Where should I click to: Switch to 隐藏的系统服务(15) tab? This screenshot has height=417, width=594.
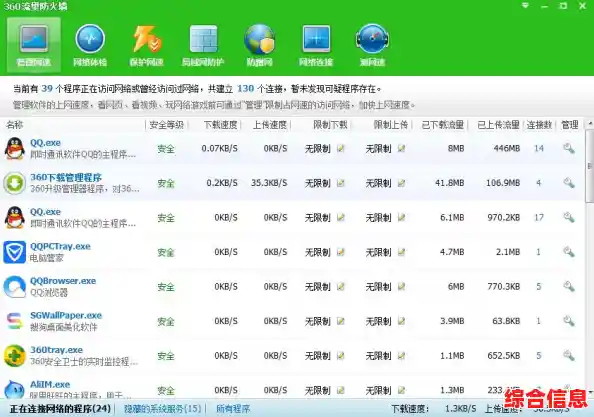163,409
